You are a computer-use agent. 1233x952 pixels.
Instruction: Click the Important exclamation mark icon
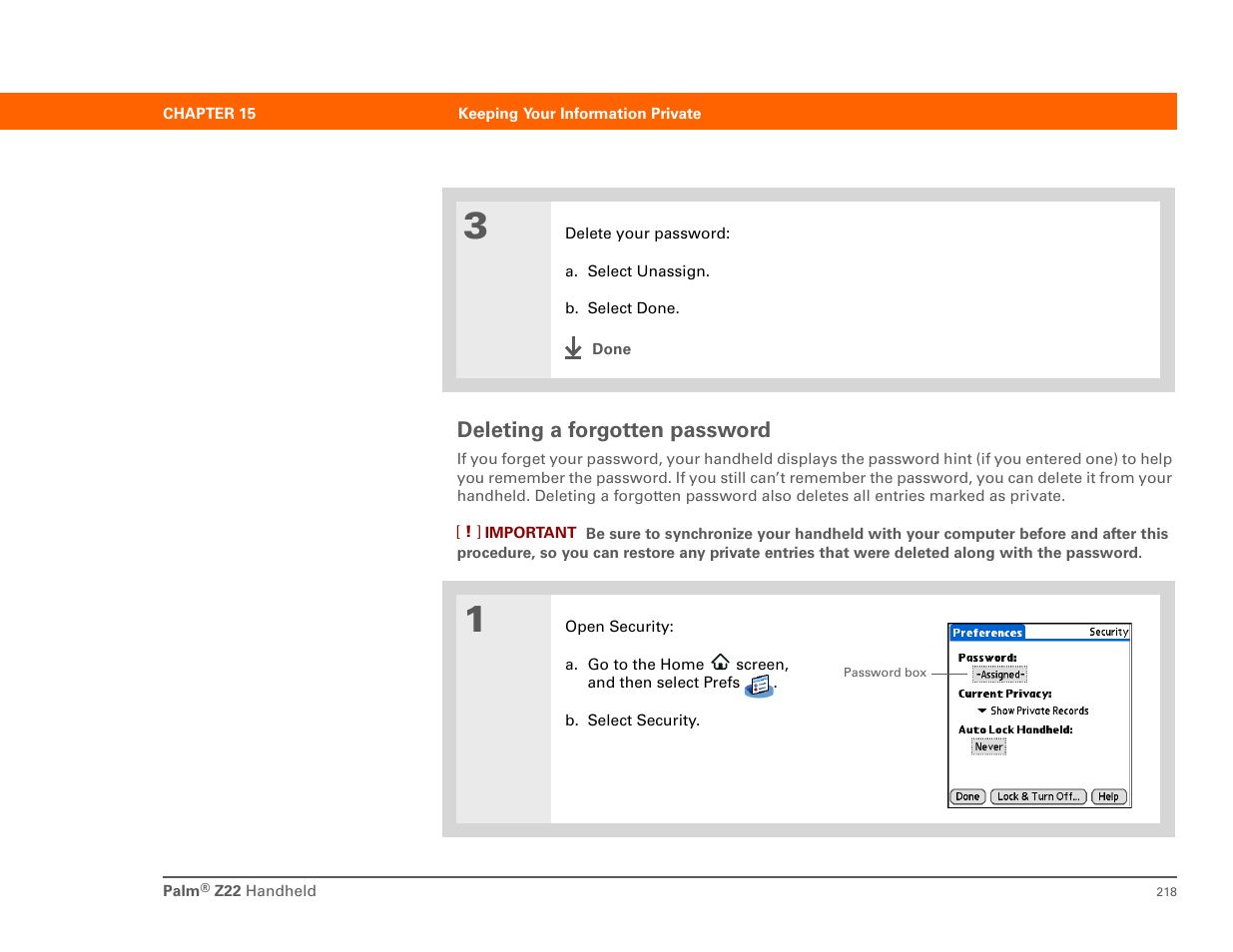coord(468,532)
